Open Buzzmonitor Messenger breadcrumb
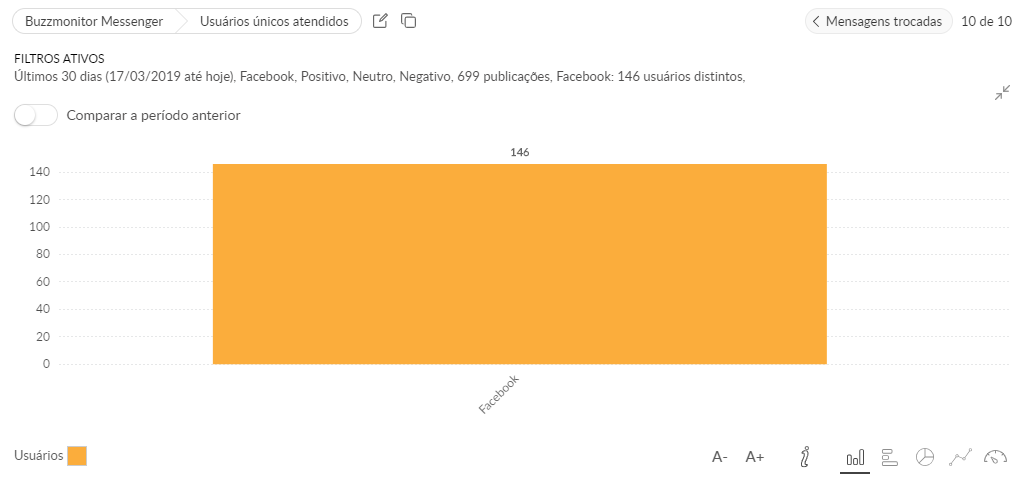The height and width of the screenshot is (489, 1029). [94, 21]
